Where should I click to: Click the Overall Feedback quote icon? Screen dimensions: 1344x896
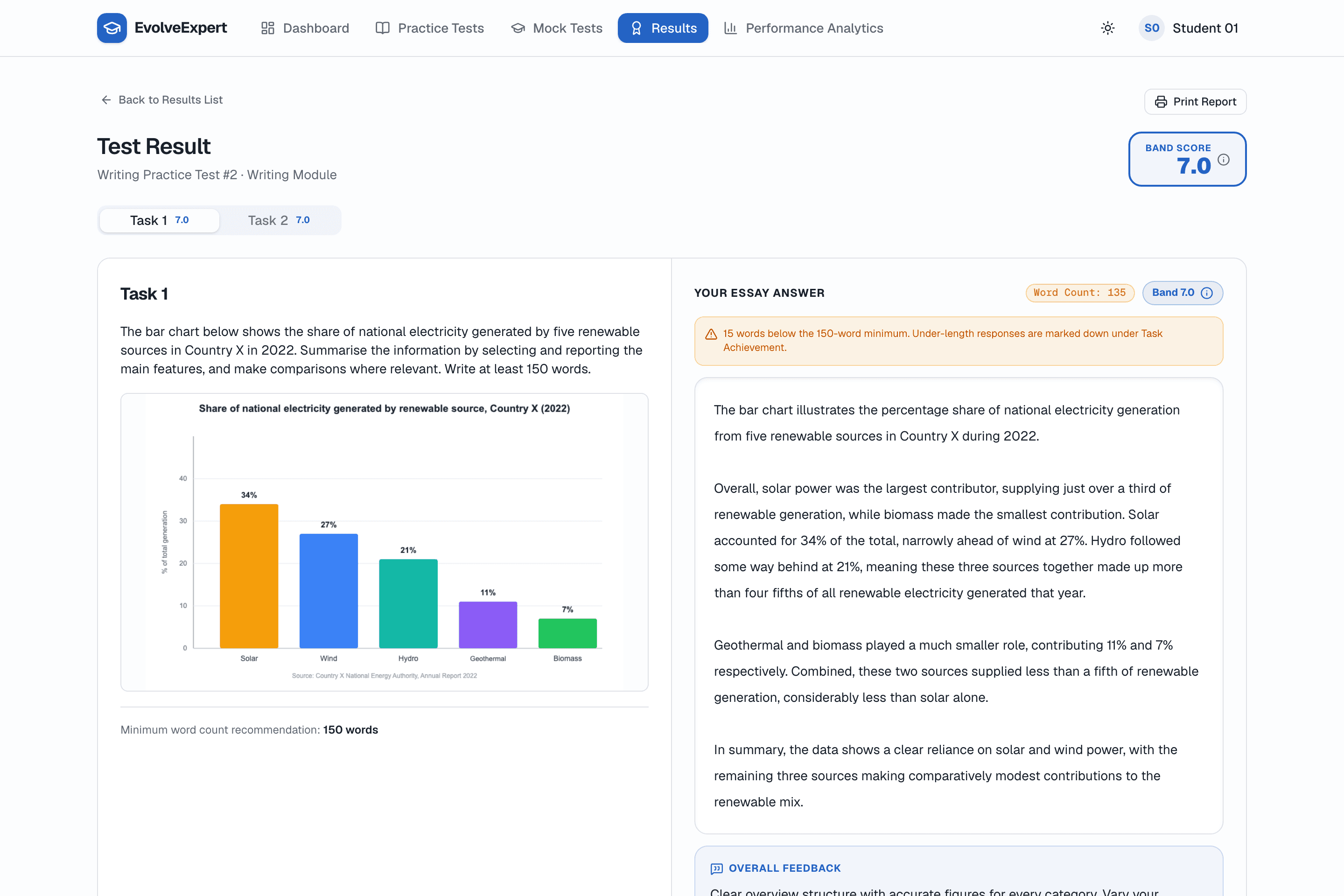coord(716,868)
